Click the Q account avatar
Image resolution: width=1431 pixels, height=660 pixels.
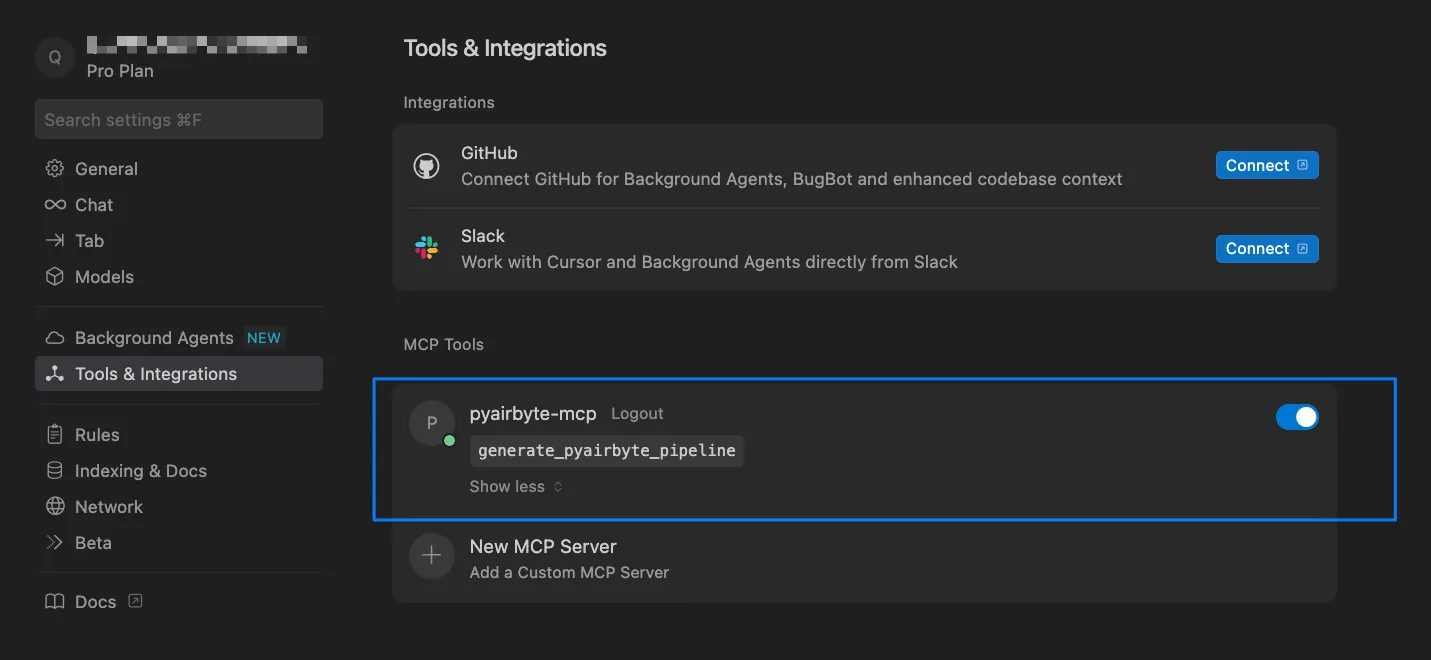[55, 58]
